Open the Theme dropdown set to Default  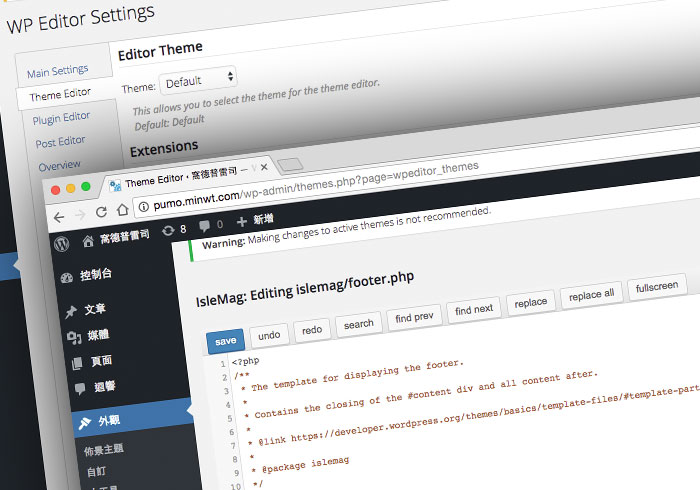pyautogui.click(x=198, y=80)
